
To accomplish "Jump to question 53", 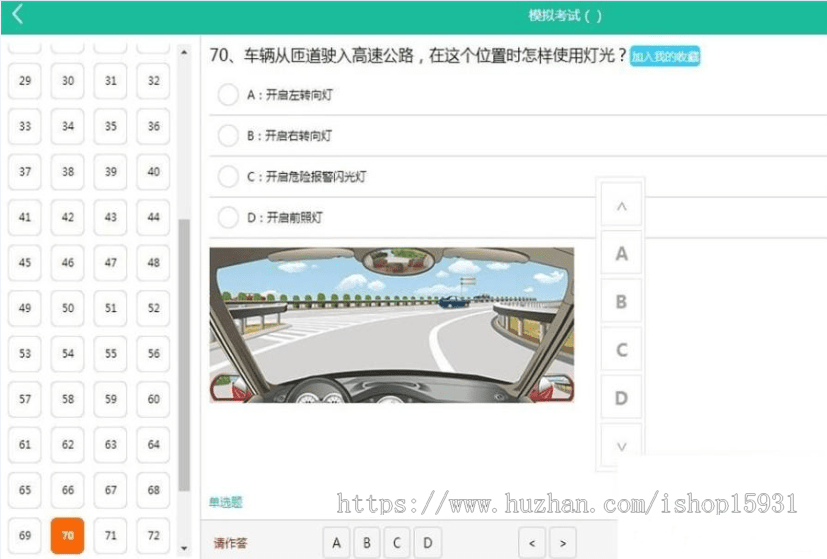I will click(25, 353).
